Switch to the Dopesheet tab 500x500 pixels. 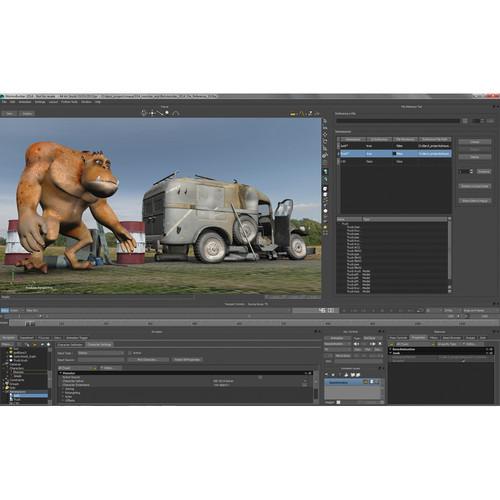(x=27, y=338)
